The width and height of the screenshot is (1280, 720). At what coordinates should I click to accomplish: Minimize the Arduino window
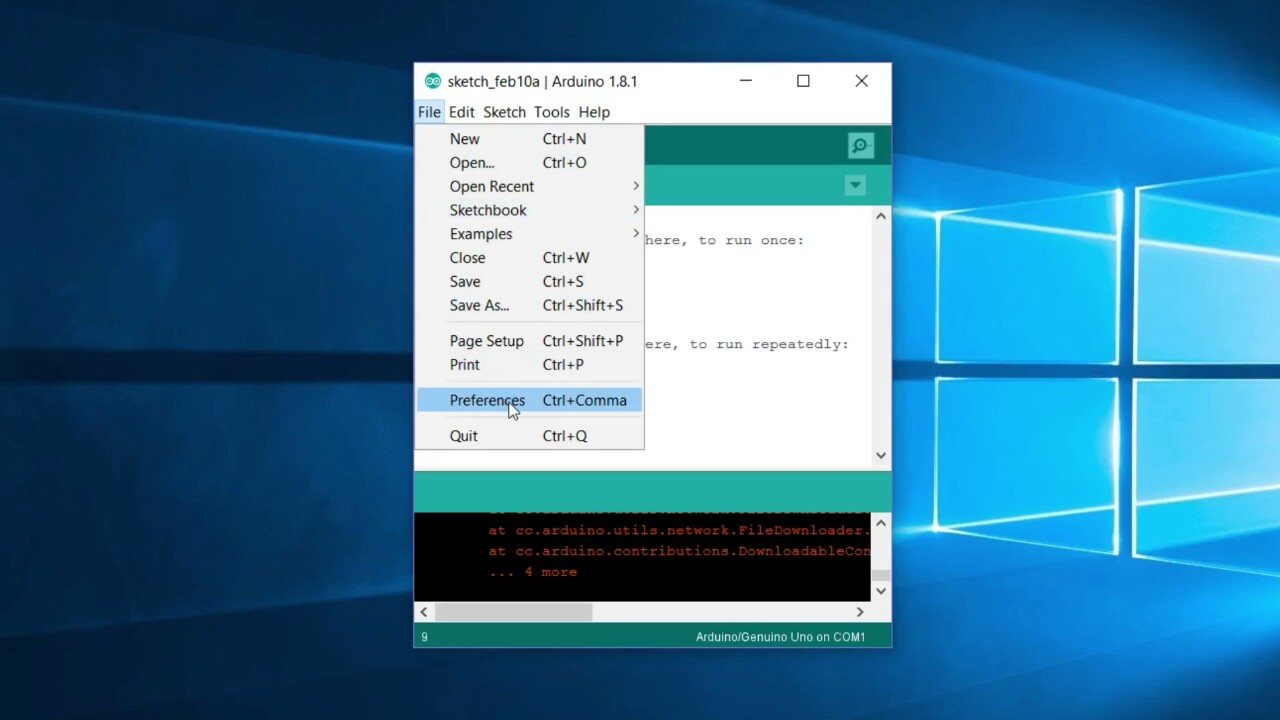pos(745,81)
